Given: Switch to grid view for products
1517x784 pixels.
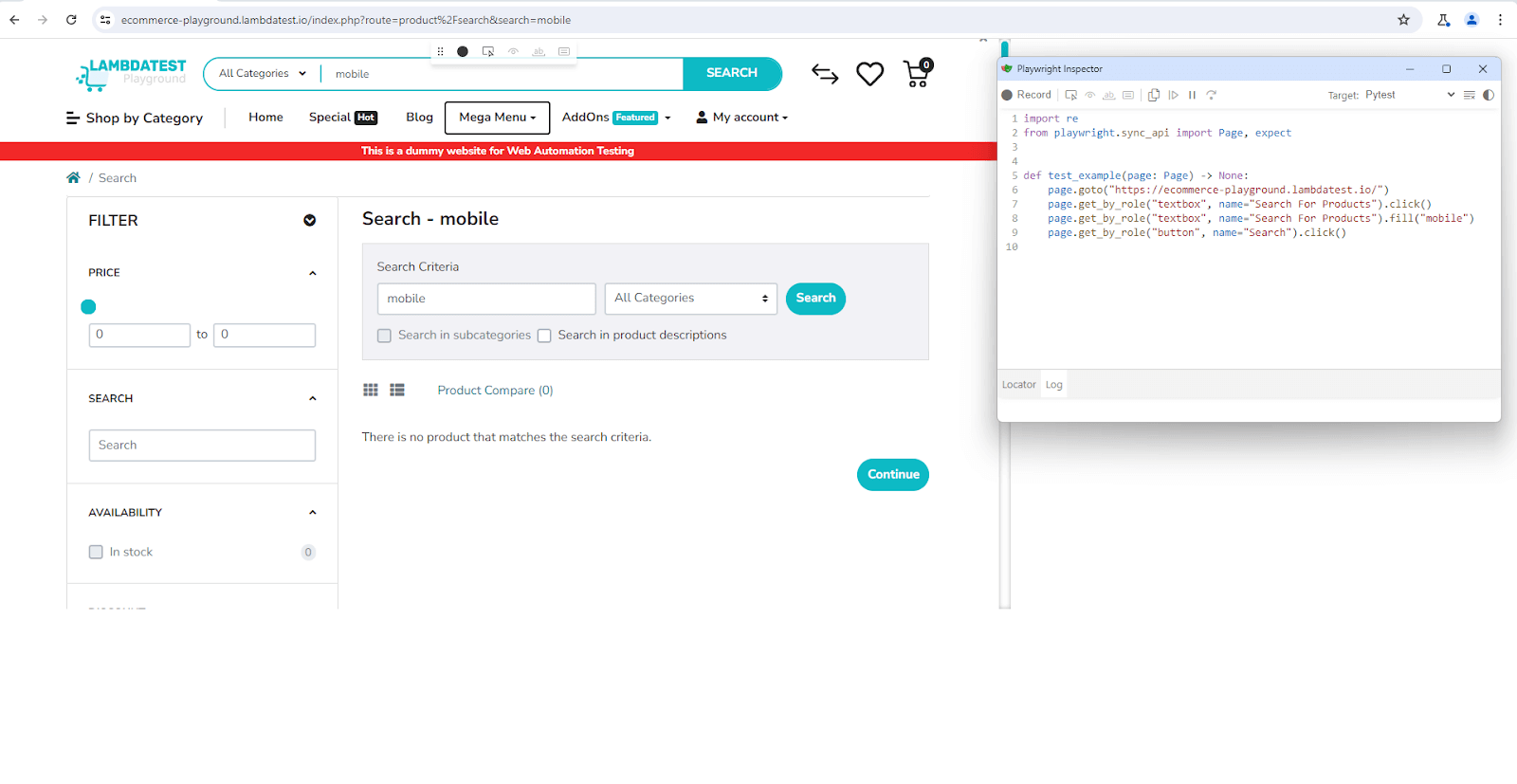Looking at the screenshot, I should coord(371,390).
